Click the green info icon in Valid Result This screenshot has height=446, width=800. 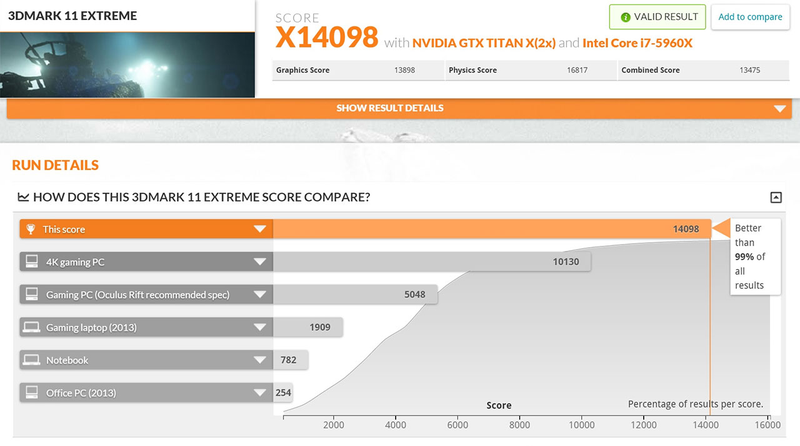tap(625, 17)
